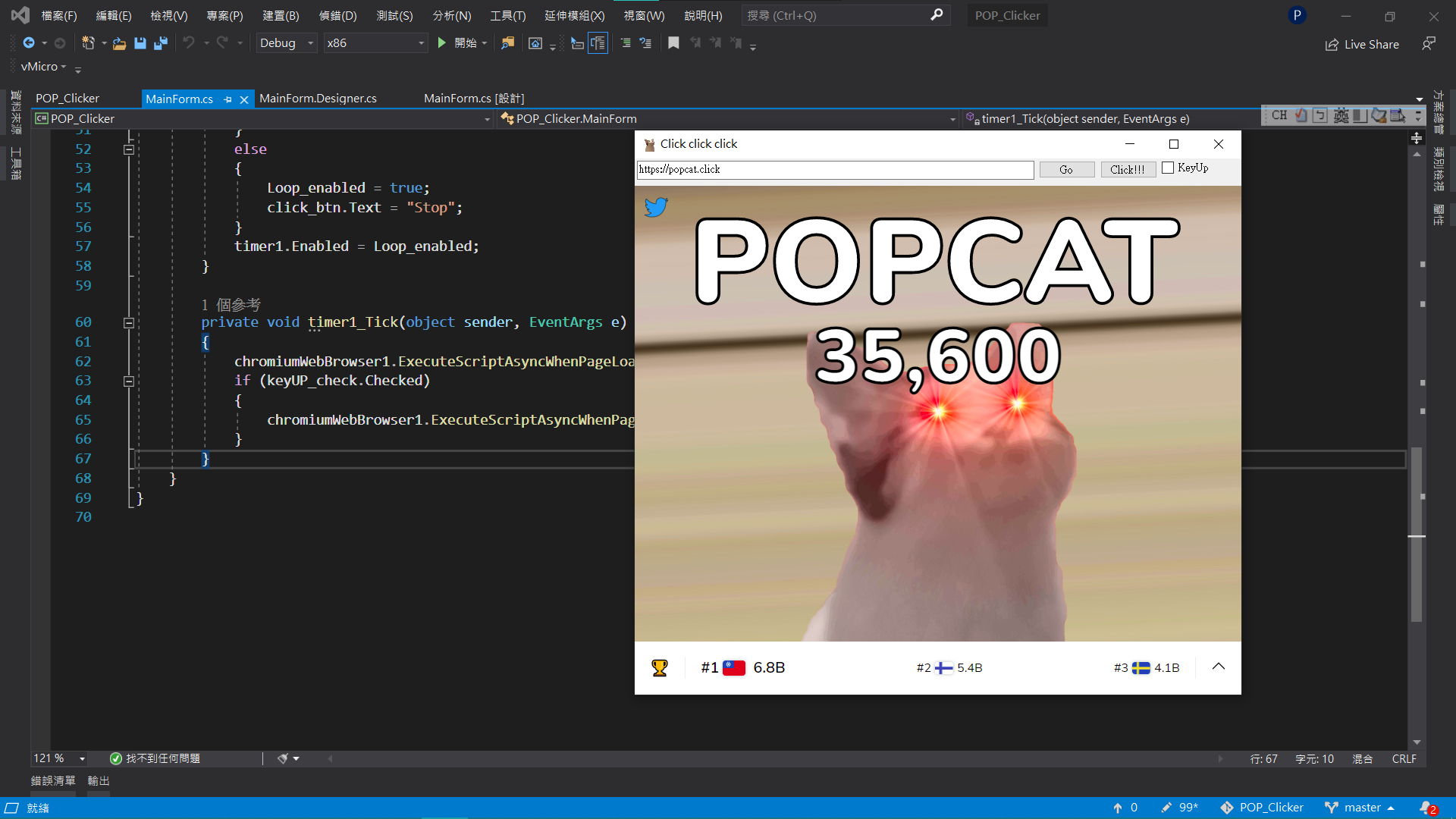Switch to the MainForm.Designer.cs tab

pyautogui.click(x=318, y=99)
